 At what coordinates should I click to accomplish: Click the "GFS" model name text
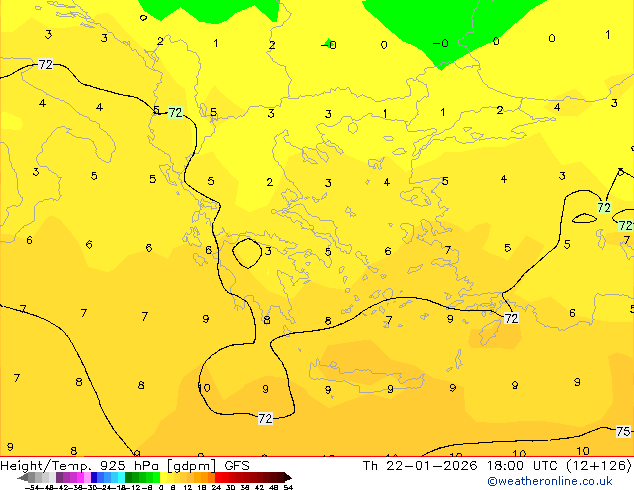point(237,466)
